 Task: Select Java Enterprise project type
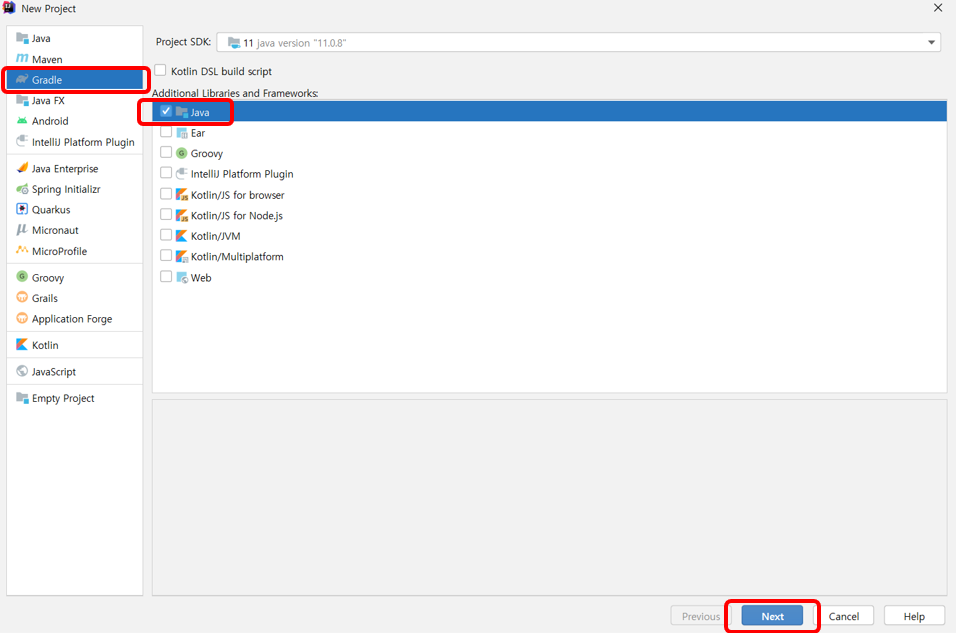tap(75, 168)
